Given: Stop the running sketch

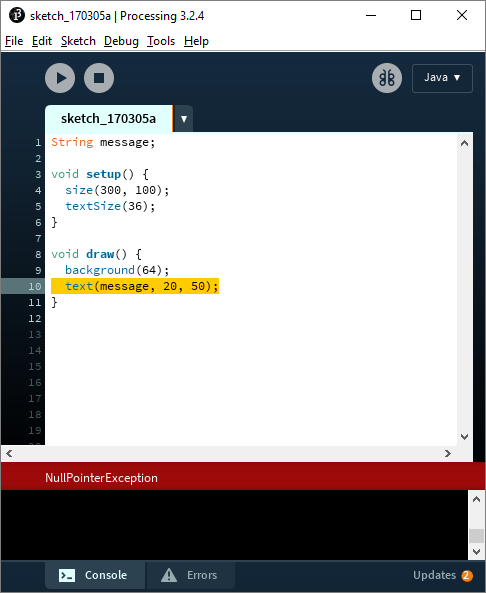Looking at the screenshot, I should tap(99, 78).
